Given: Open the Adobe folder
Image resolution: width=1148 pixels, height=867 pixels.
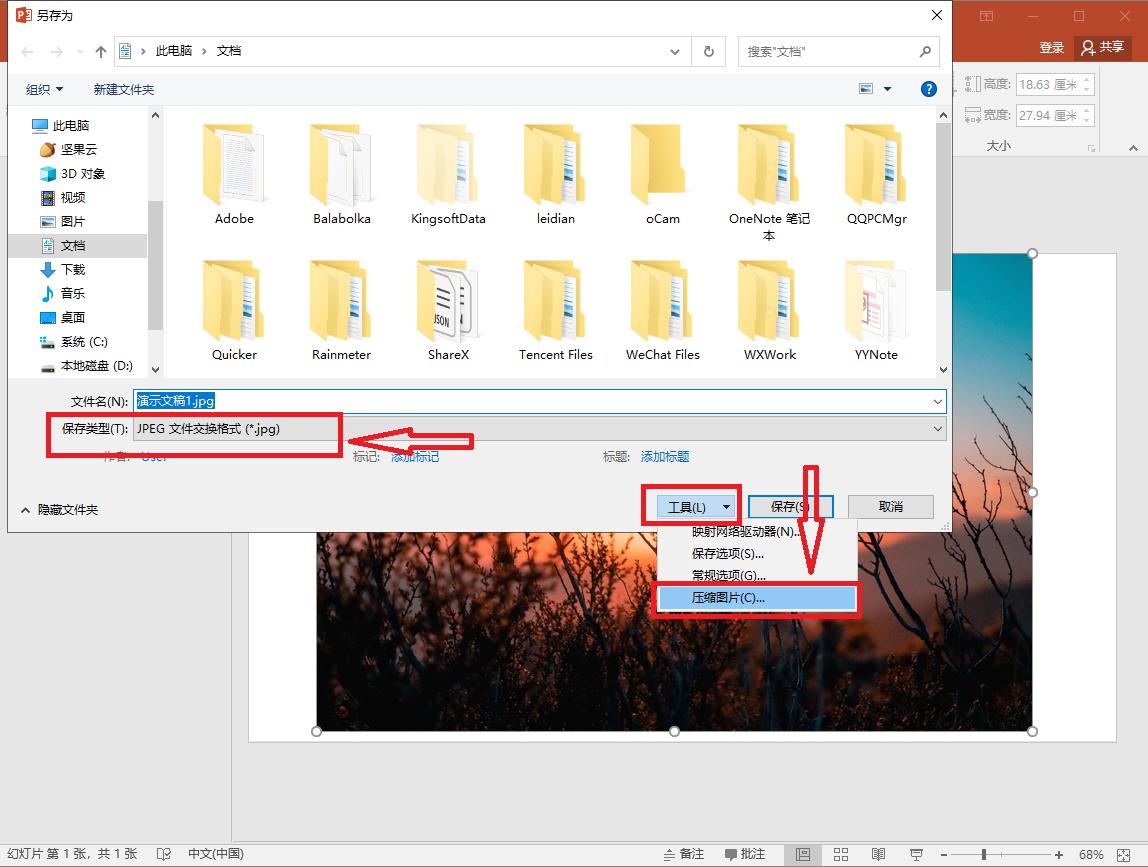Looking at the screenshot, I should (x=234, y=174).
